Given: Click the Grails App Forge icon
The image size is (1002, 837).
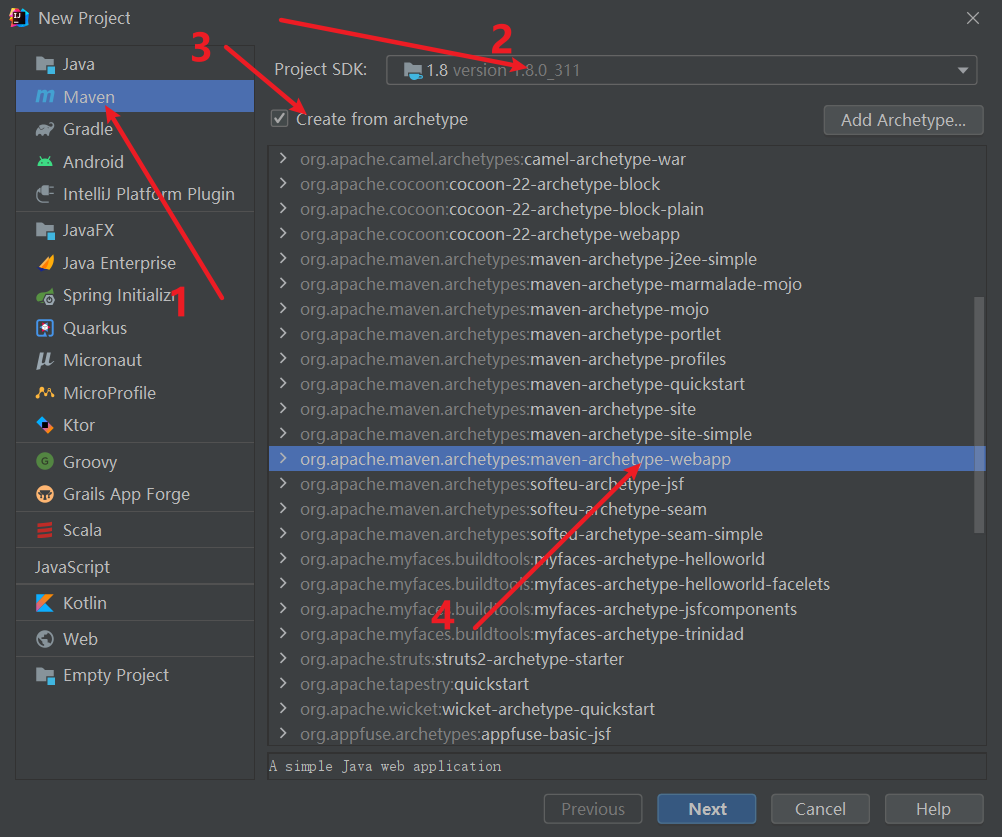Looking at the screenshot, I should pos(45,494).
